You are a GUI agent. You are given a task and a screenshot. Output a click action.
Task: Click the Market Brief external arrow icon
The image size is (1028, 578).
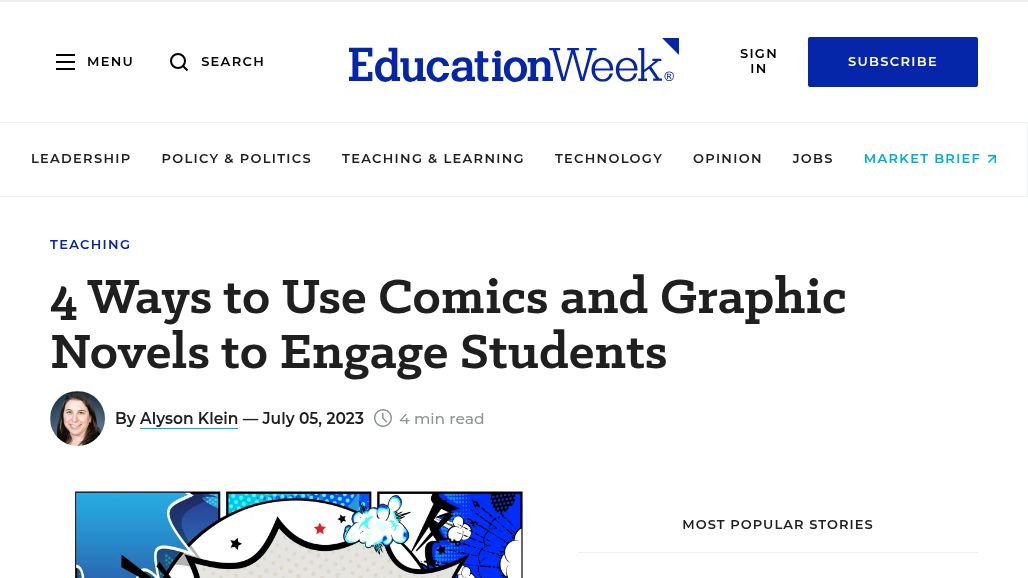(x=992, y=159)
